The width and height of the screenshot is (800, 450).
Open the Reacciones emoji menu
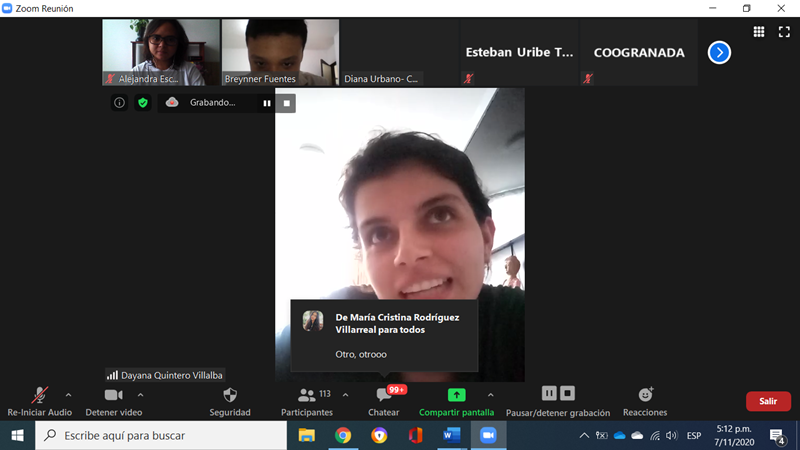(645, 402)
